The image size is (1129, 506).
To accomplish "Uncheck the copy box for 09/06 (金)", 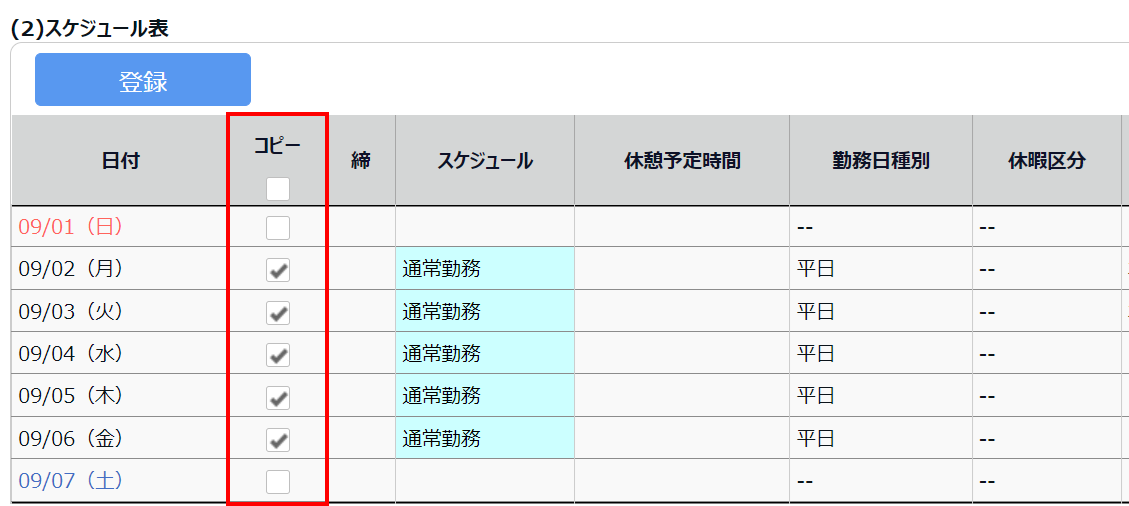I will click(278, 440).
